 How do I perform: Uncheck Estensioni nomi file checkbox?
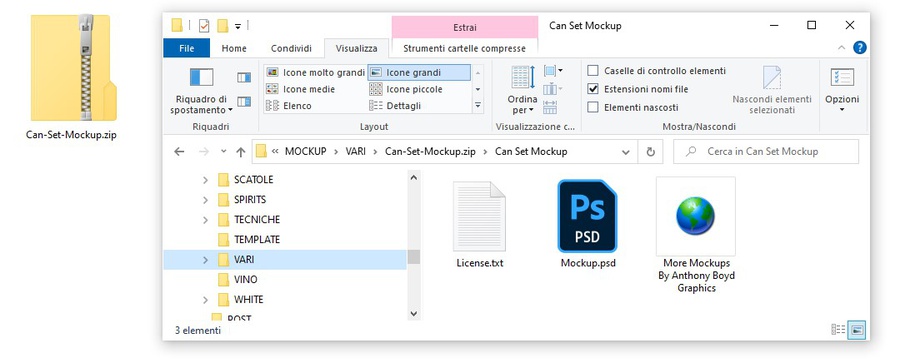click(593, 89)
